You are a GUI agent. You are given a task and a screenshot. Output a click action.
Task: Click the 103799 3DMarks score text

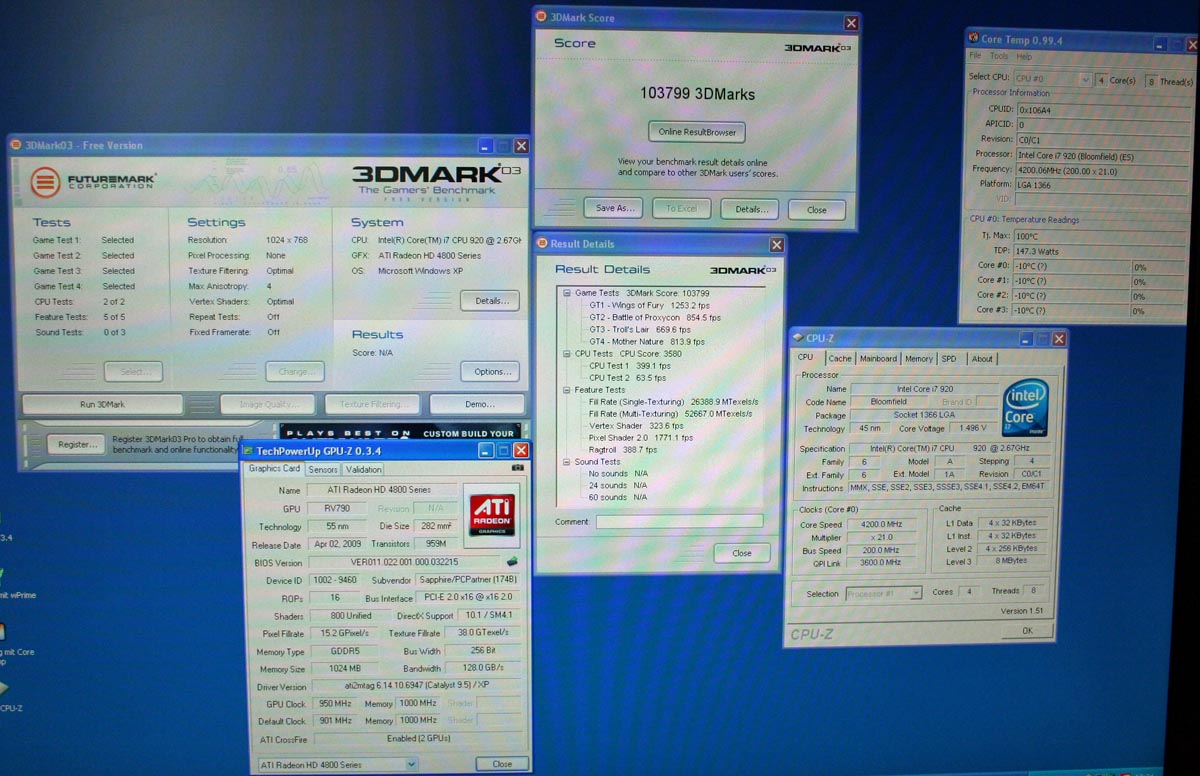pos(697,93)
